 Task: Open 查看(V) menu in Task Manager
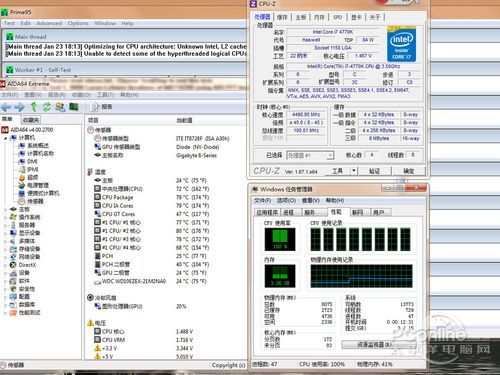(311, 200)
